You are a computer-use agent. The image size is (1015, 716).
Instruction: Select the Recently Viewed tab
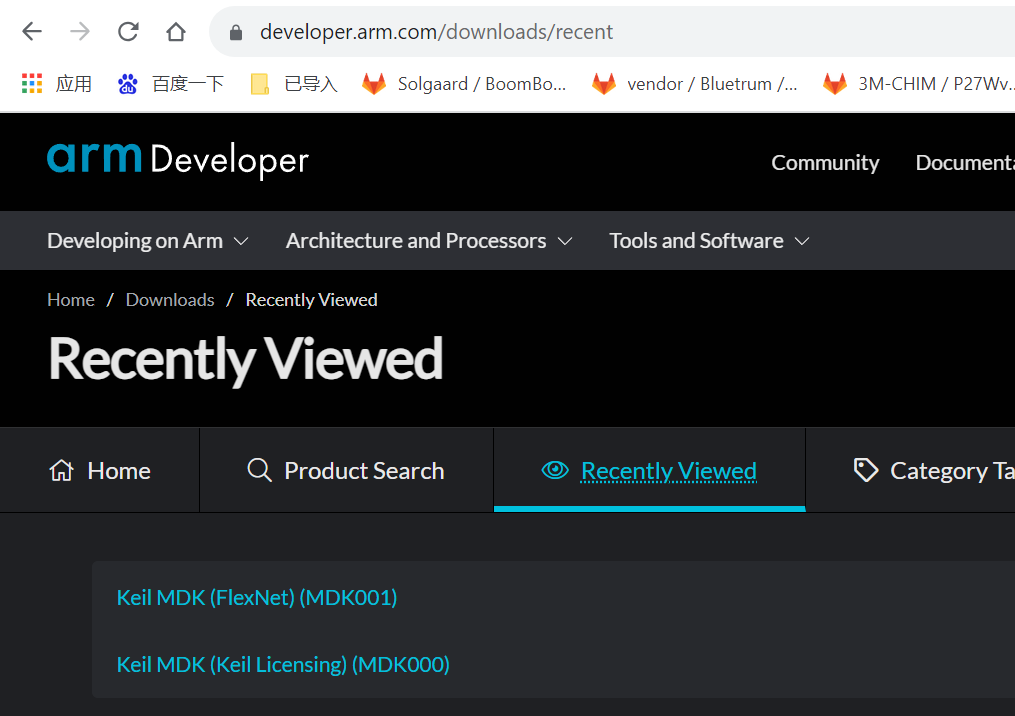tap(649, 470)
